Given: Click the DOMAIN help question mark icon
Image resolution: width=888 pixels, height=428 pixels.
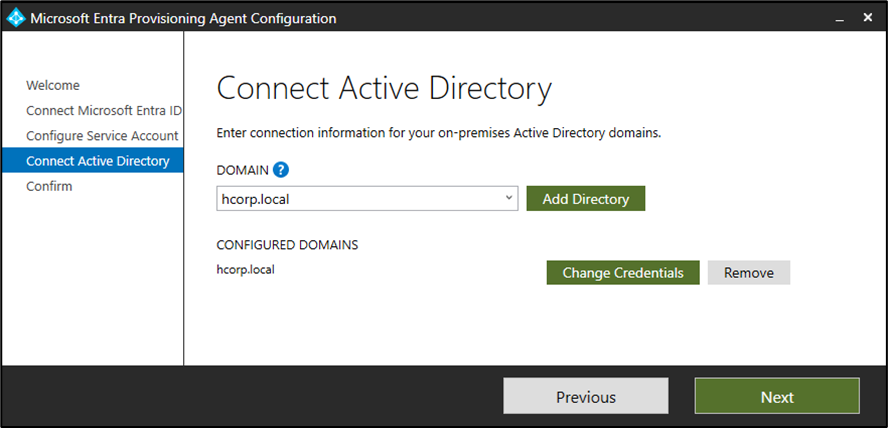Looking at the screenshot, I should click(281, 170).
